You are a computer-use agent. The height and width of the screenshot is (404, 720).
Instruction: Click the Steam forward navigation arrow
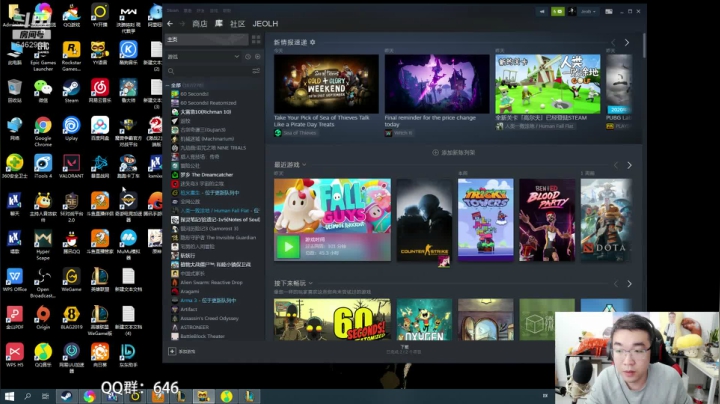click(x=182, y=23)
